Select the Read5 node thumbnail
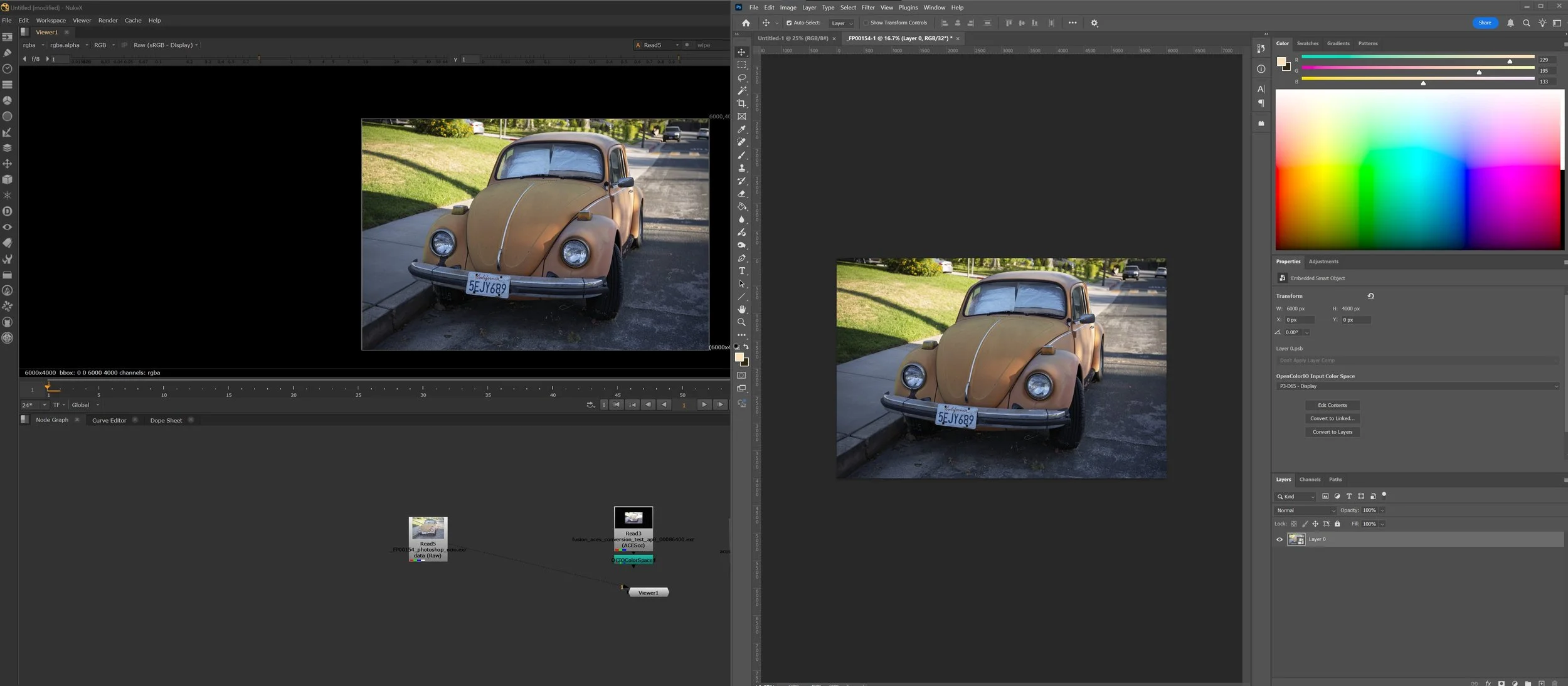 coord(428,529)
